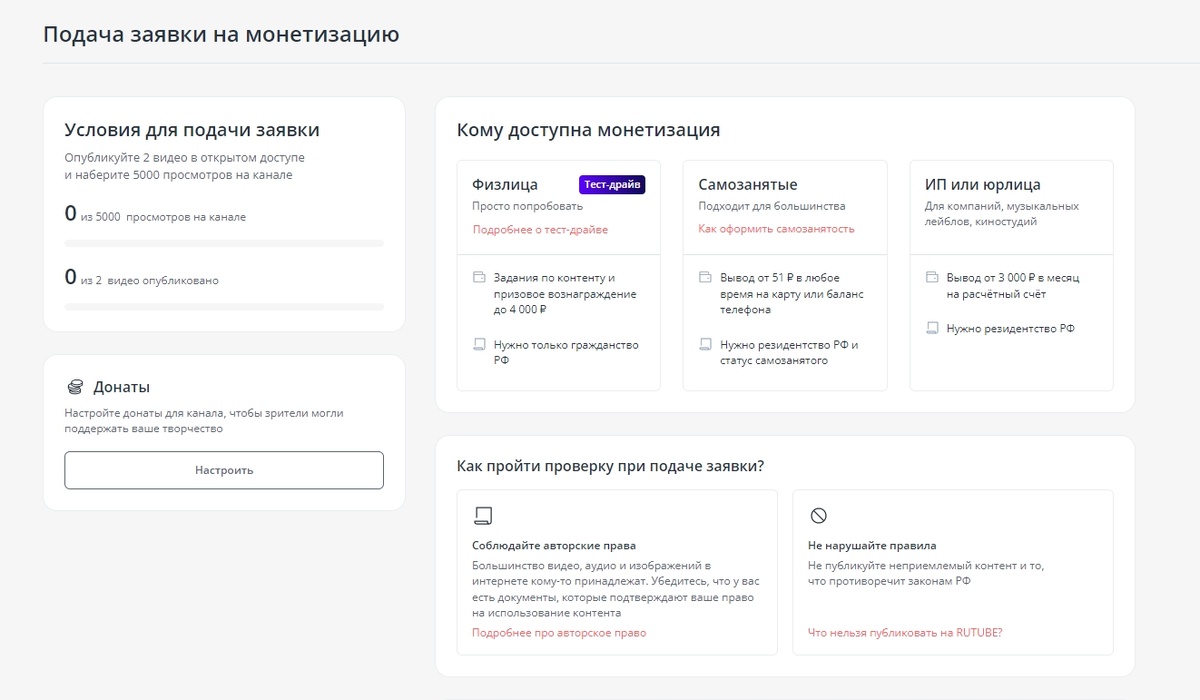Click document icon in ИП или юрлица card
Screen dimensions: 1200x700
point(933,328)
